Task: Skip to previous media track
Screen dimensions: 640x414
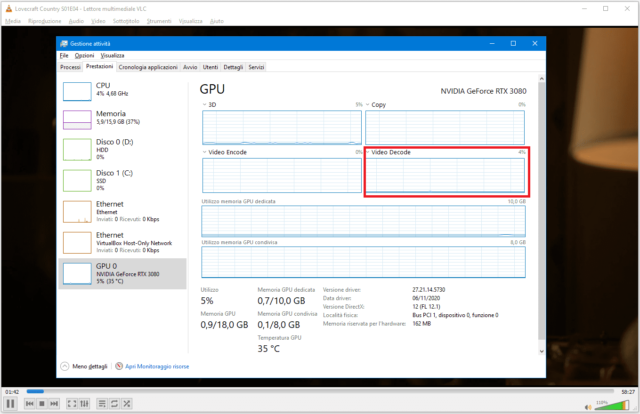Action: click(x=28, y=403)
